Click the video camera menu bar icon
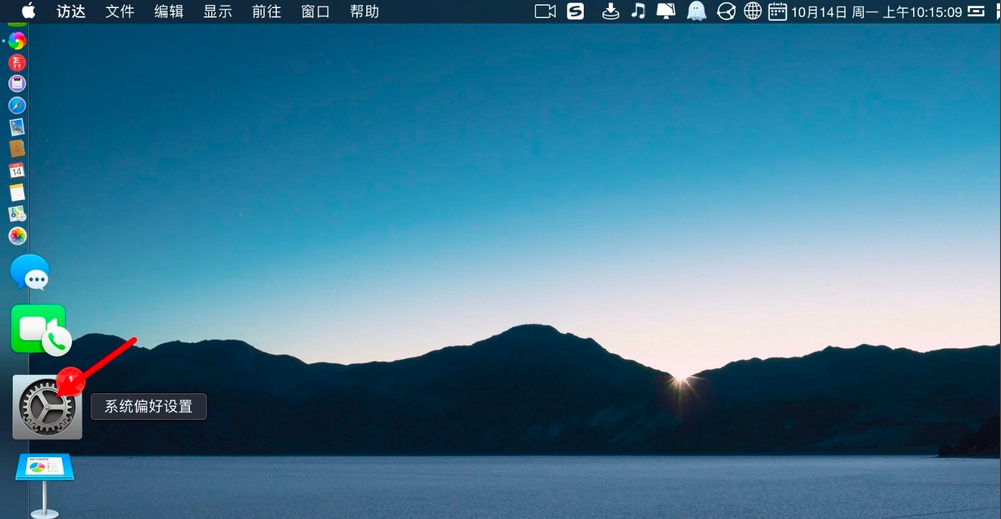Screen dimensions: 1001x519 [x=545, y=11]
